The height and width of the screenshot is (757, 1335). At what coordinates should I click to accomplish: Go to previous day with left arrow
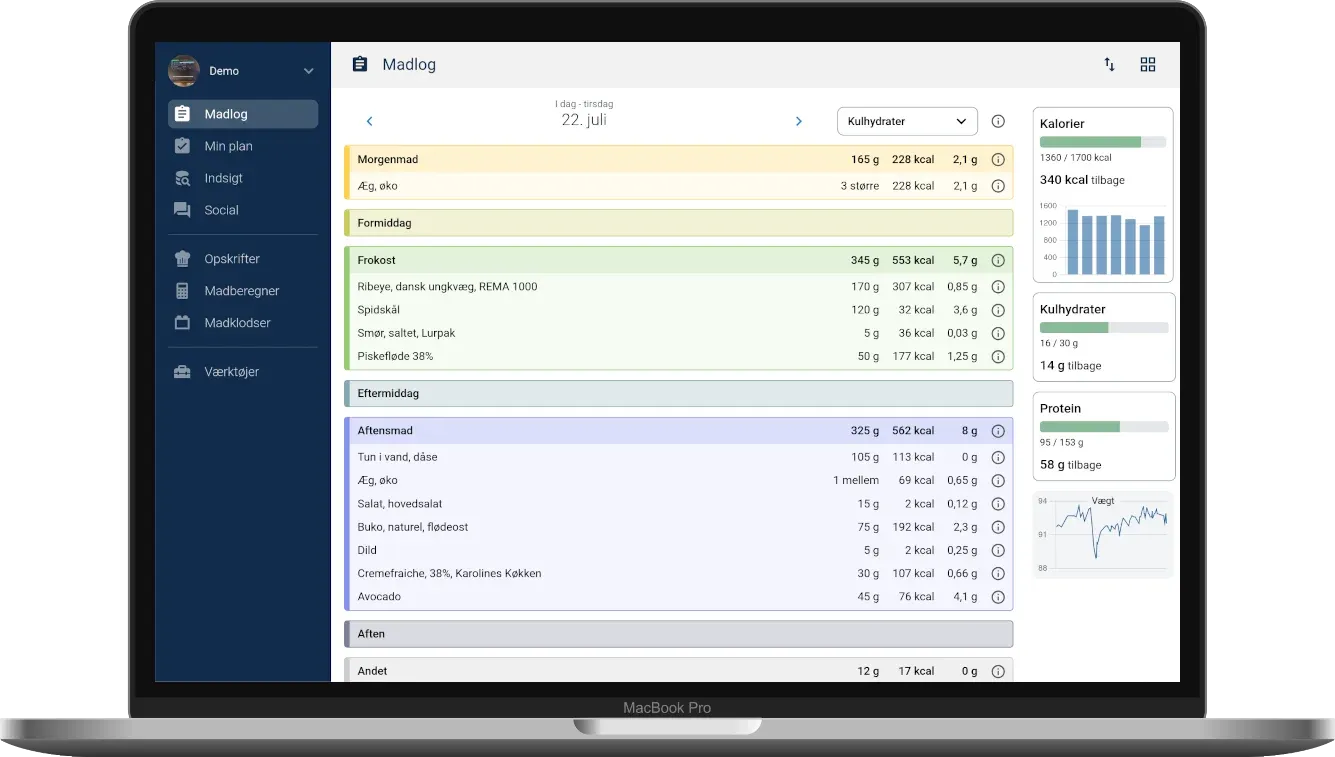[x=369, y=121]
